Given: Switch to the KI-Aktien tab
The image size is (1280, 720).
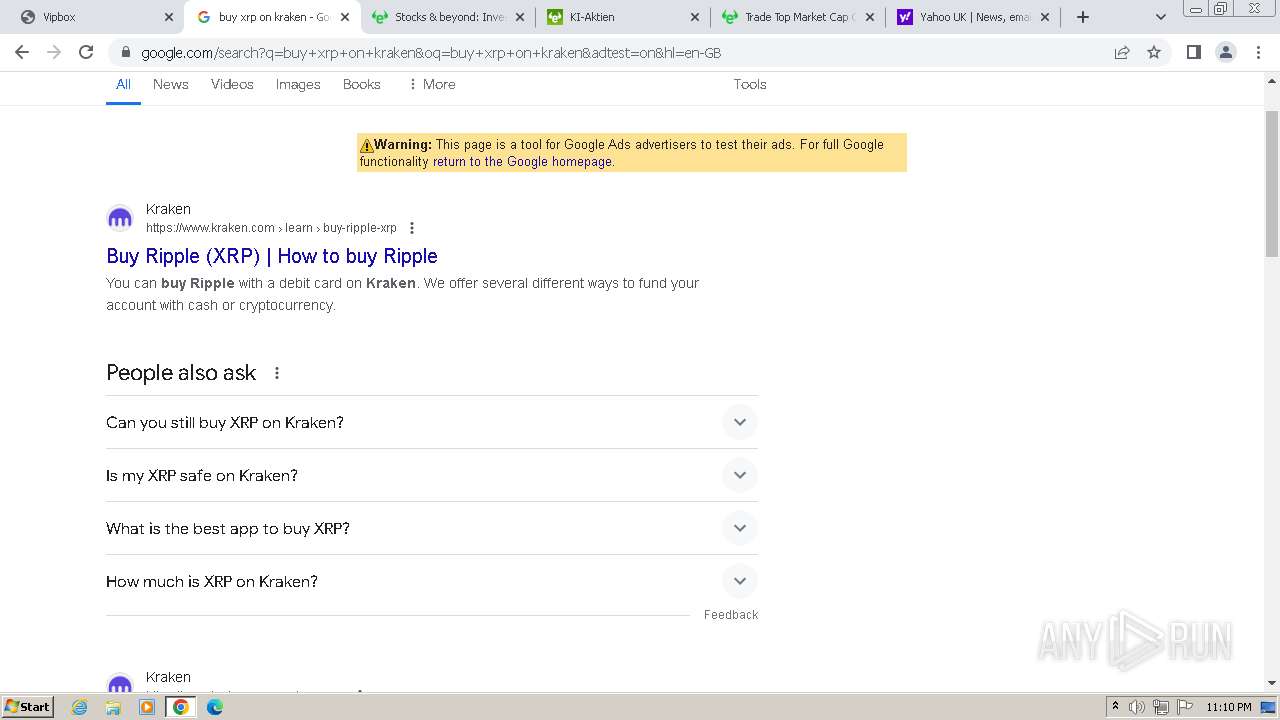Looking at the screenshot, I should [622, 17].
